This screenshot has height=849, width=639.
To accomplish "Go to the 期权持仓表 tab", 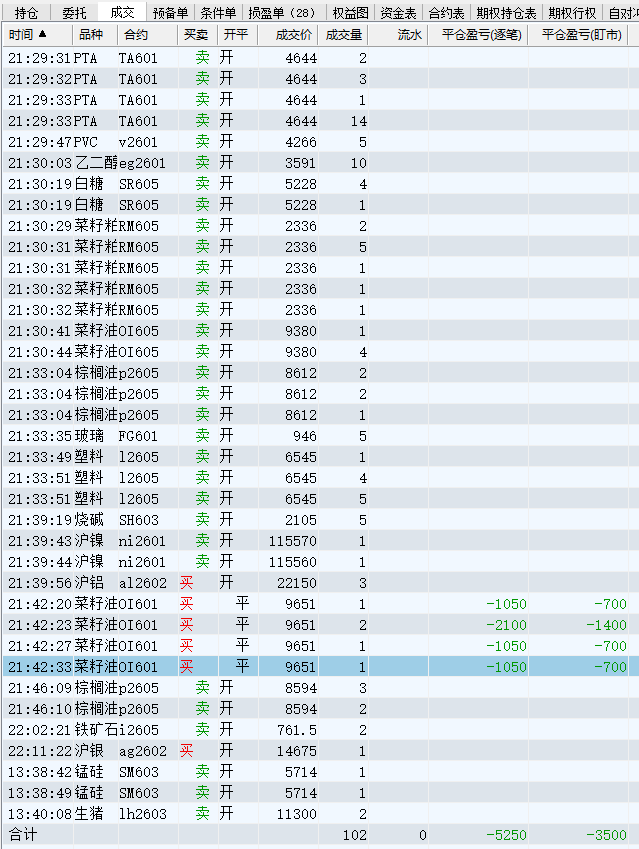I will click(506, 13).
